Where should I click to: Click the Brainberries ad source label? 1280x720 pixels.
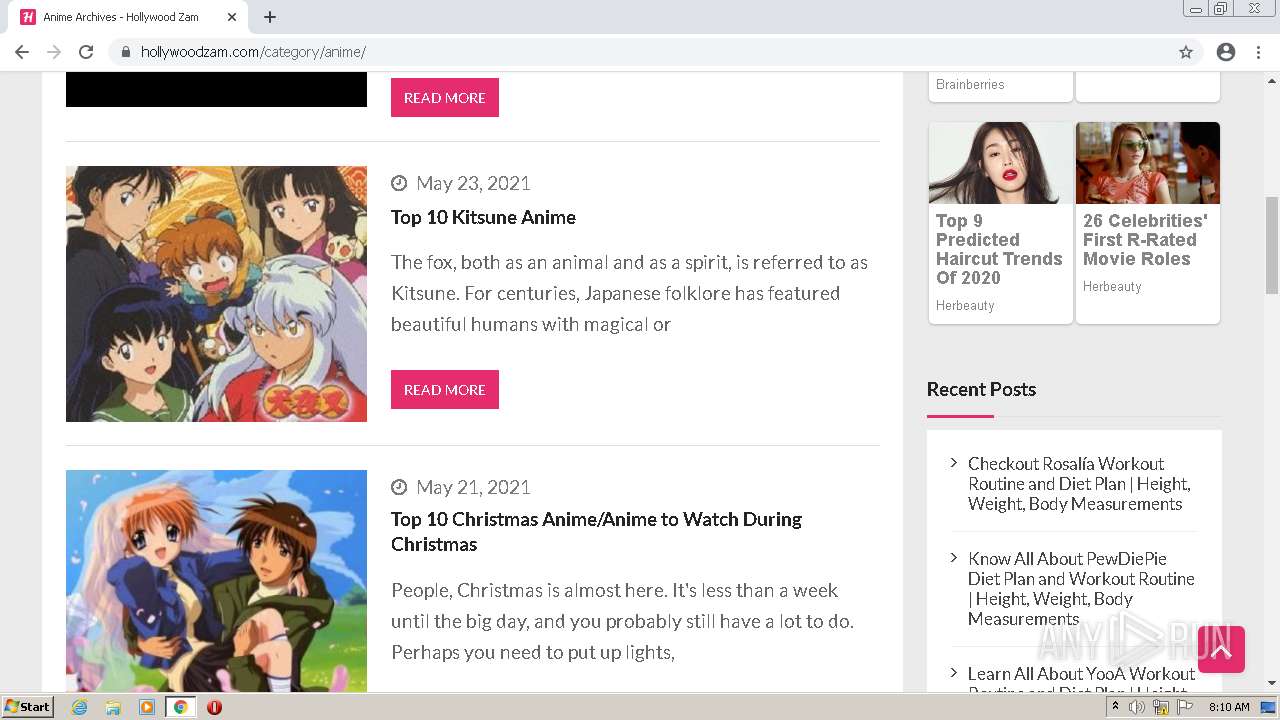[970, 85]
